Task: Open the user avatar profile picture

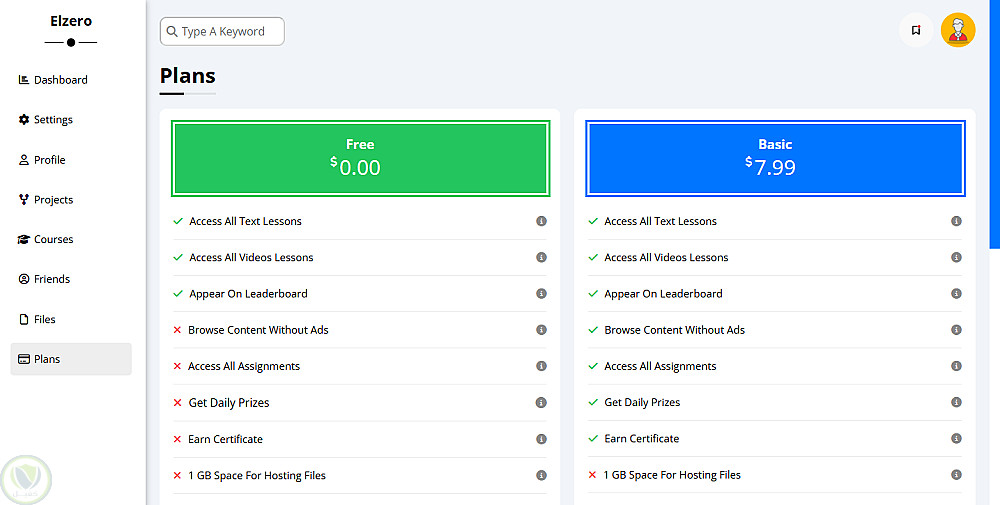Action: pos(958,30)
